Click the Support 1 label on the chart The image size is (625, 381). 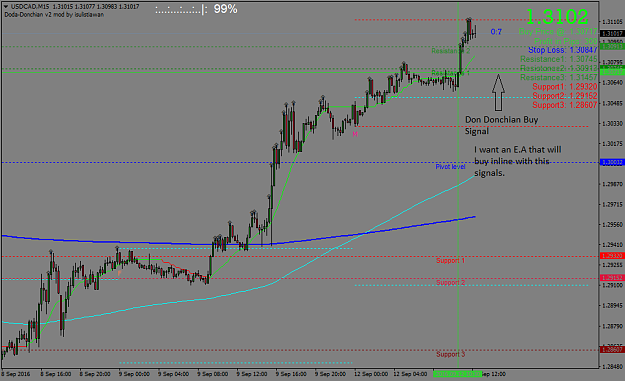450,261
